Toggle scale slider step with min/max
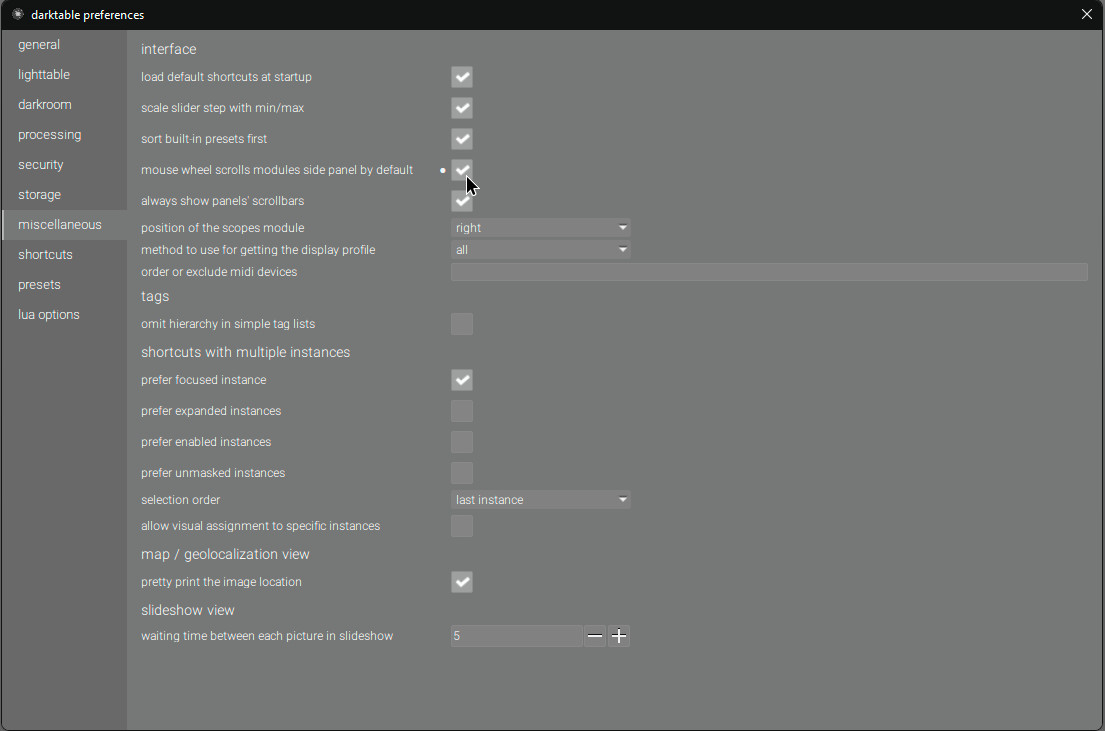Viewport: 1105px width, 731px height. point(461,108)
